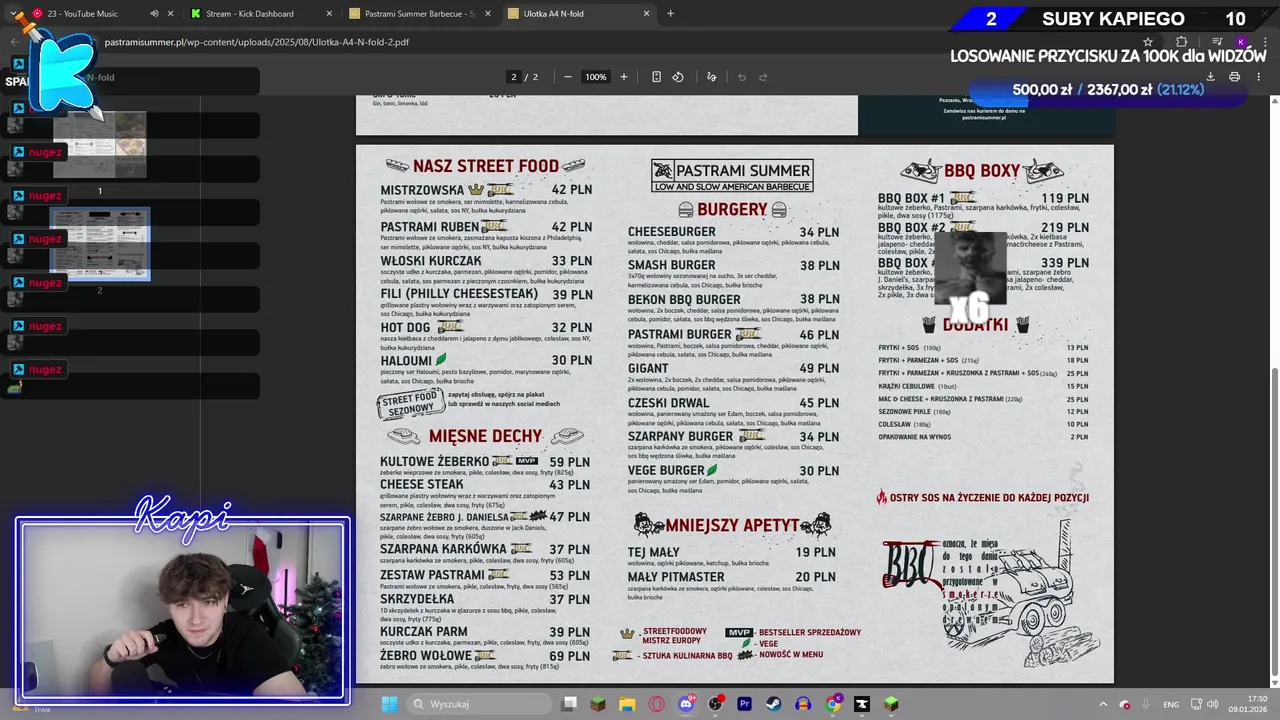Mute the YouTube Music tab audio
Image resolution: width=1280 pixels, height=720 pixels.
[x=154, y=14]
